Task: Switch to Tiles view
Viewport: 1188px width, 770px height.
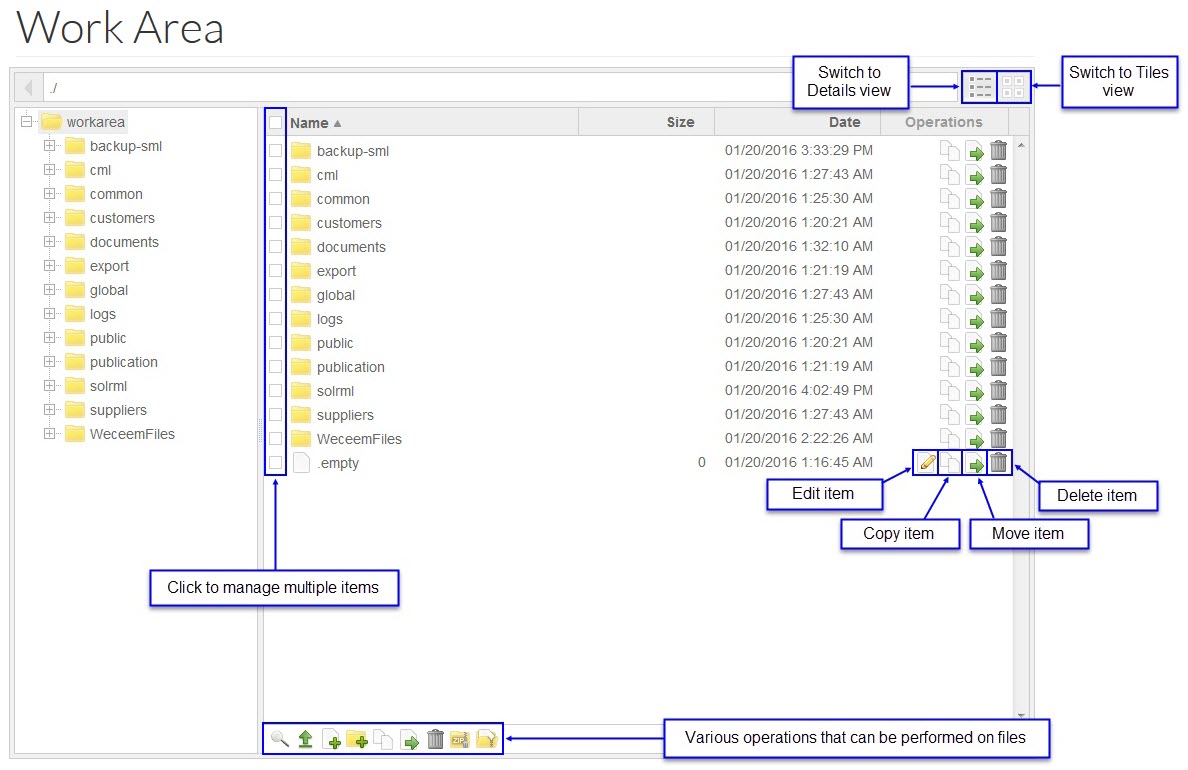Action: 1013,87
